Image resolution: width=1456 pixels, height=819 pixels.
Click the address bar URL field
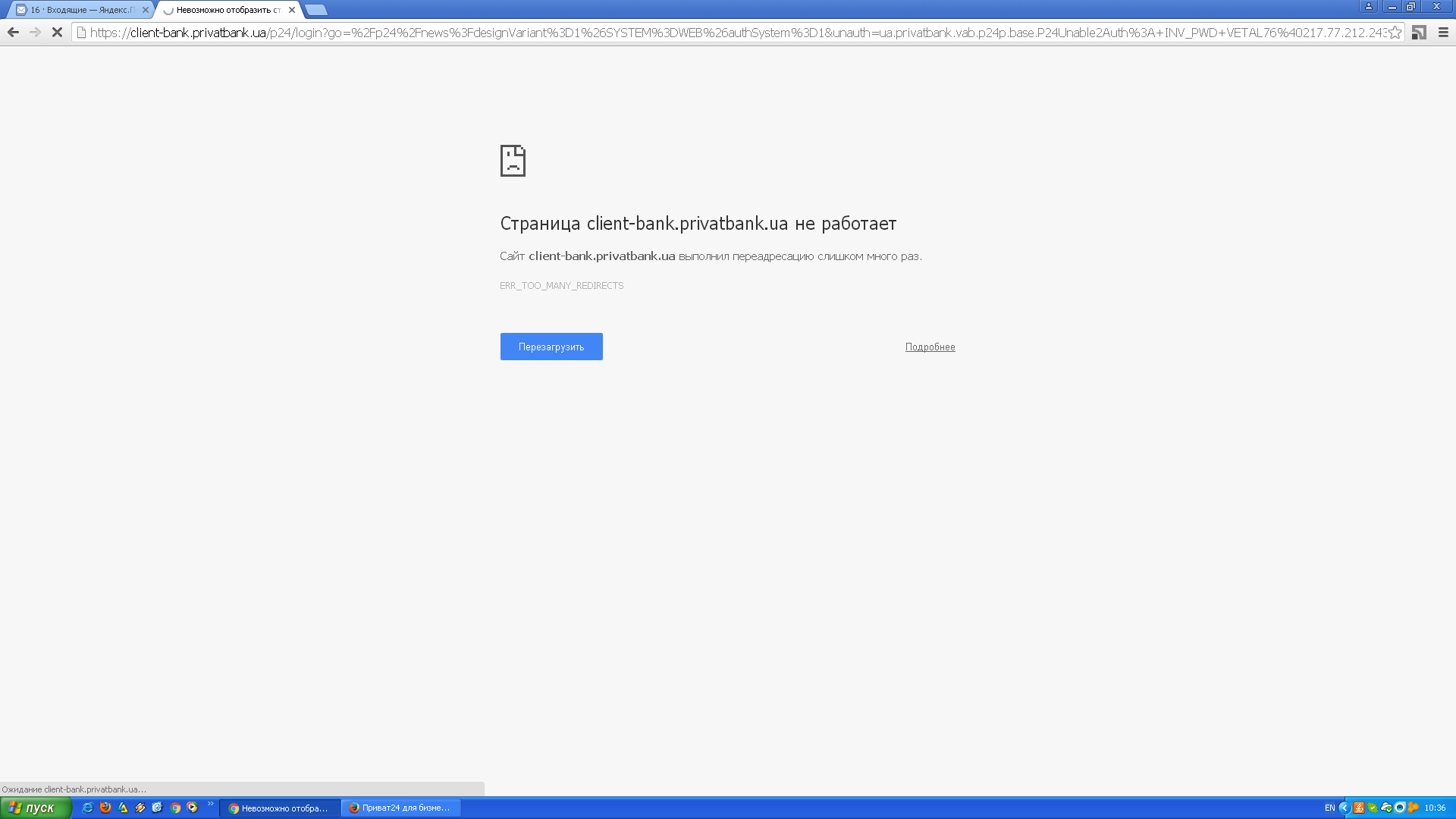(738, 33)
